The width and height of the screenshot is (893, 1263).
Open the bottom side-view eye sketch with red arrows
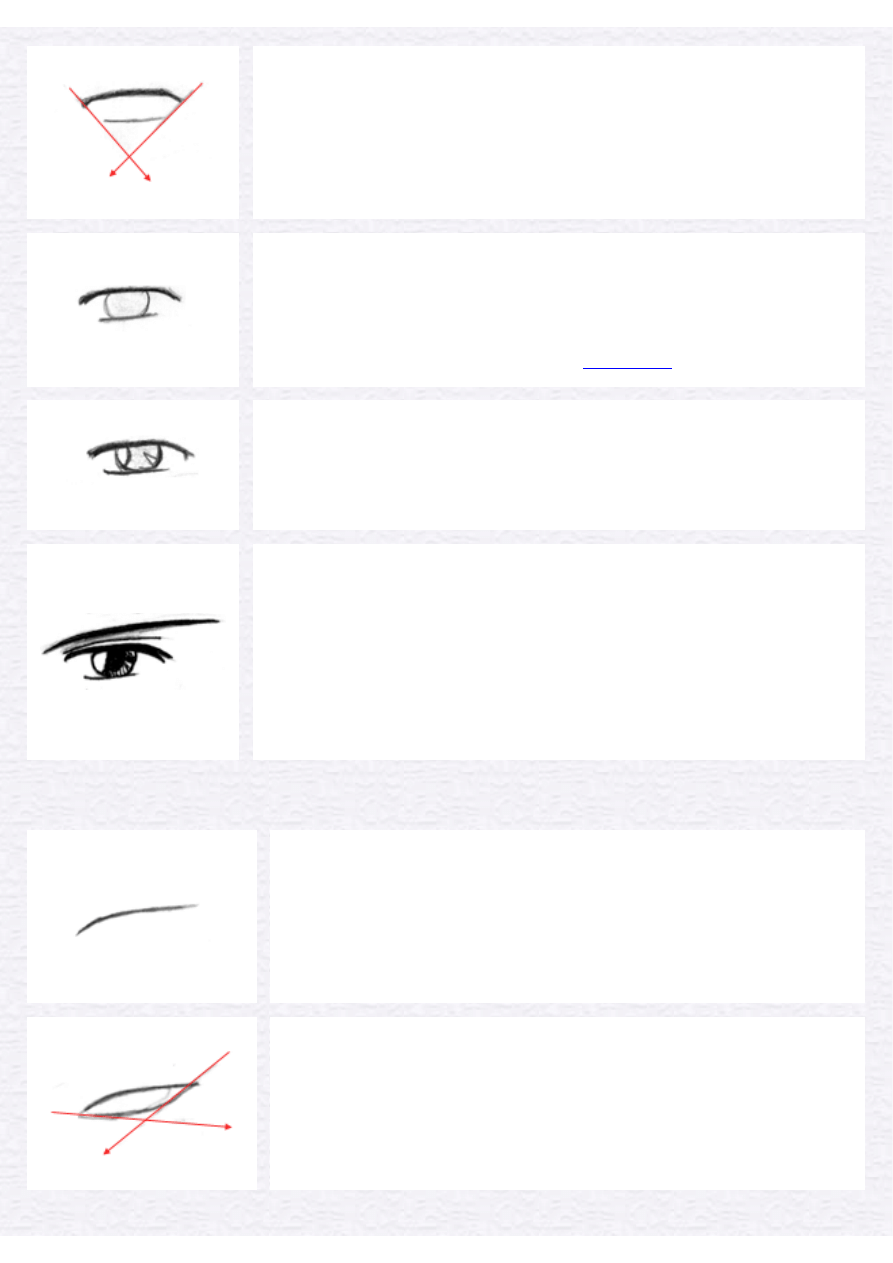(141, 1104)
